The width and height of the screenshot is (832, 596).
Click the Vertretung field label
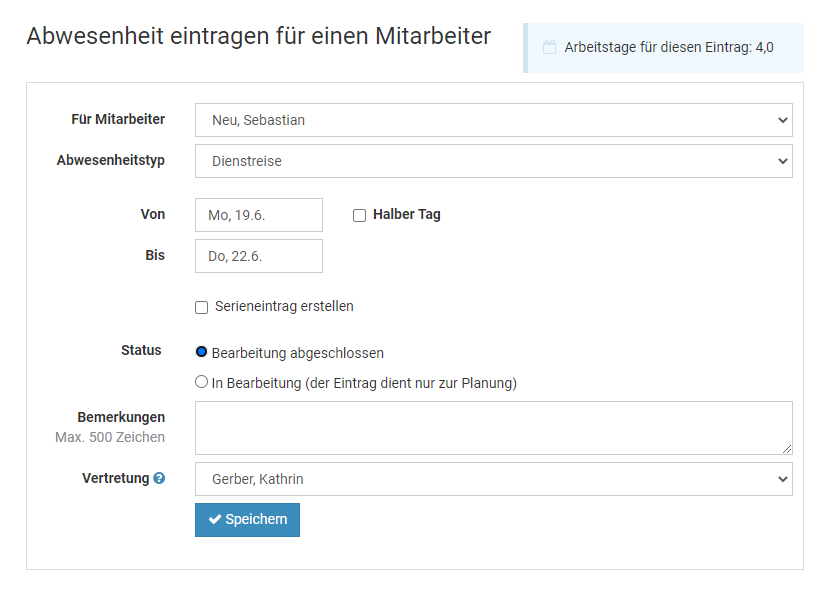point(115,479)
